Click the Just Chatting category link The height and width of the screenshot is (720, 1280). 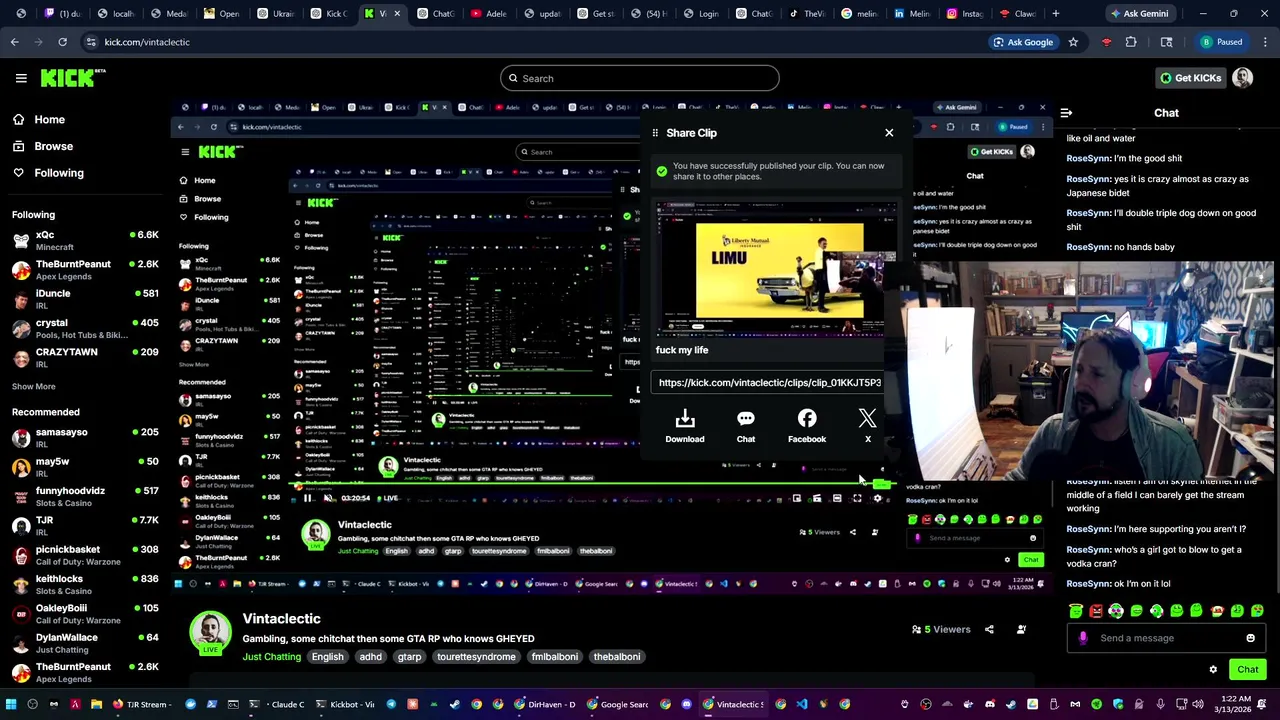tap(271, 657)
